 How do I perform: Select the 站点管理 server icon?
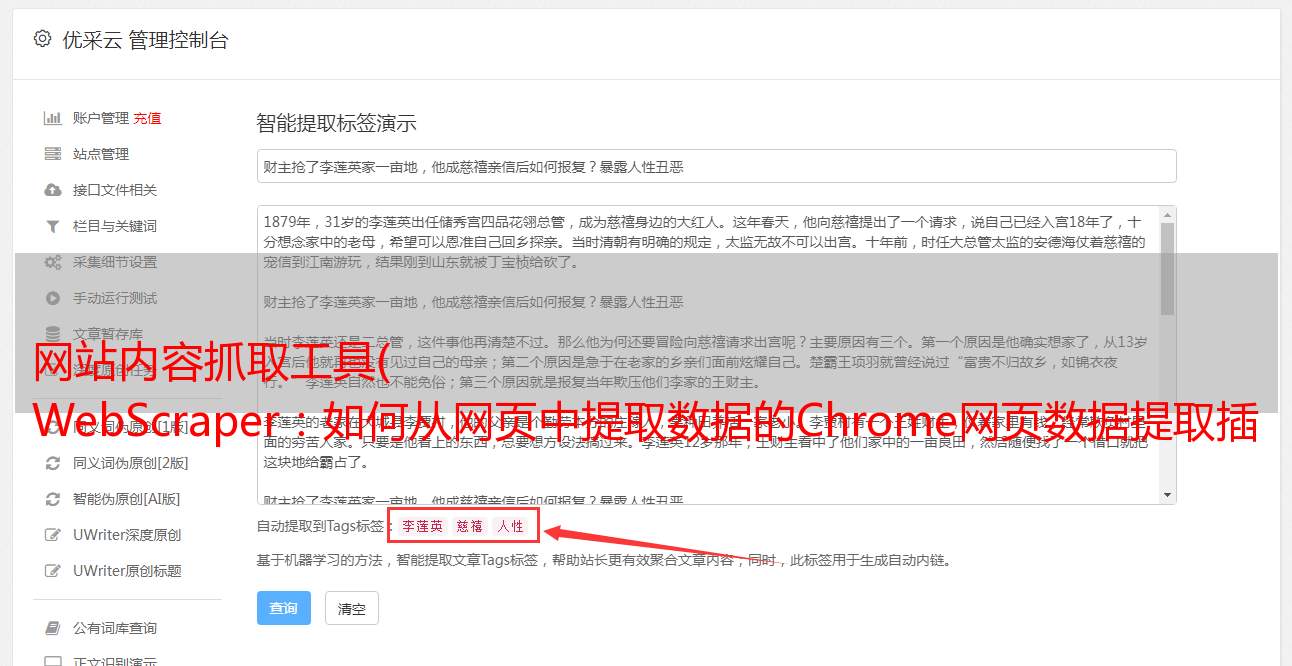click(x=53, y=154)
